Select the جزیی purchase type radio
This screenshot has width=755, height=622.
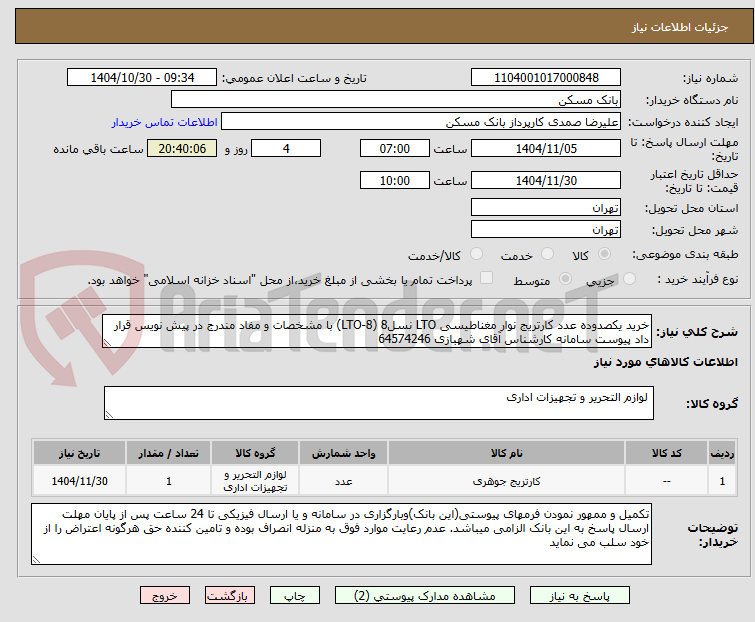[x=629, y=279]
